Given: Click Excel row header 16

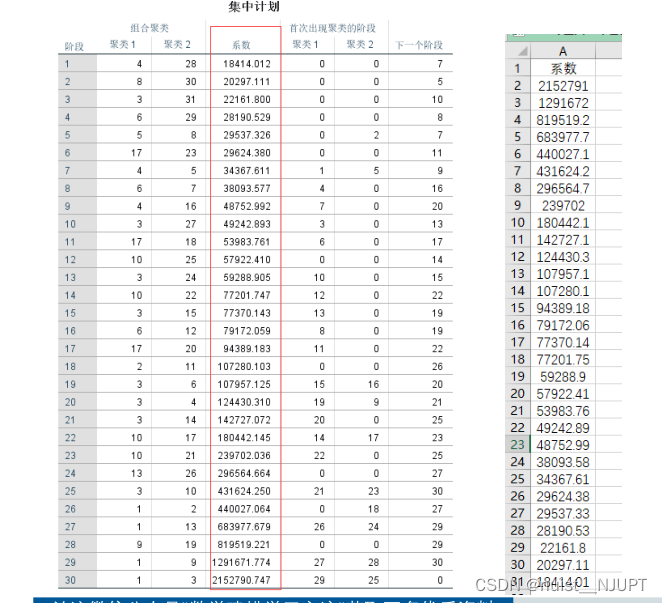Looking at the screenshot, I should (x=518, y=325).
